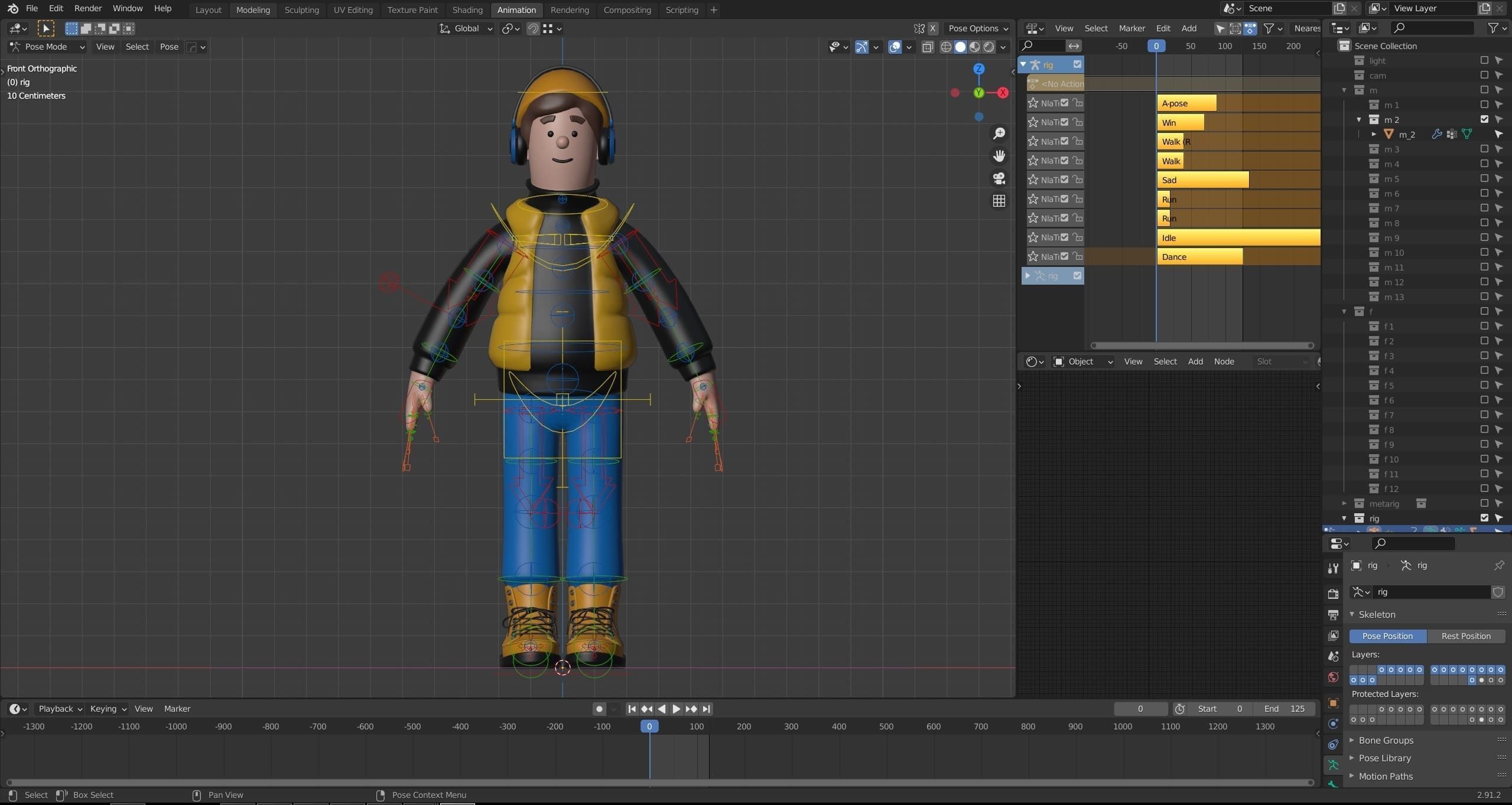This screenshot has height=805, width=1512.
Task: Click the select tool tweak icon
Action: pos(45,28)
